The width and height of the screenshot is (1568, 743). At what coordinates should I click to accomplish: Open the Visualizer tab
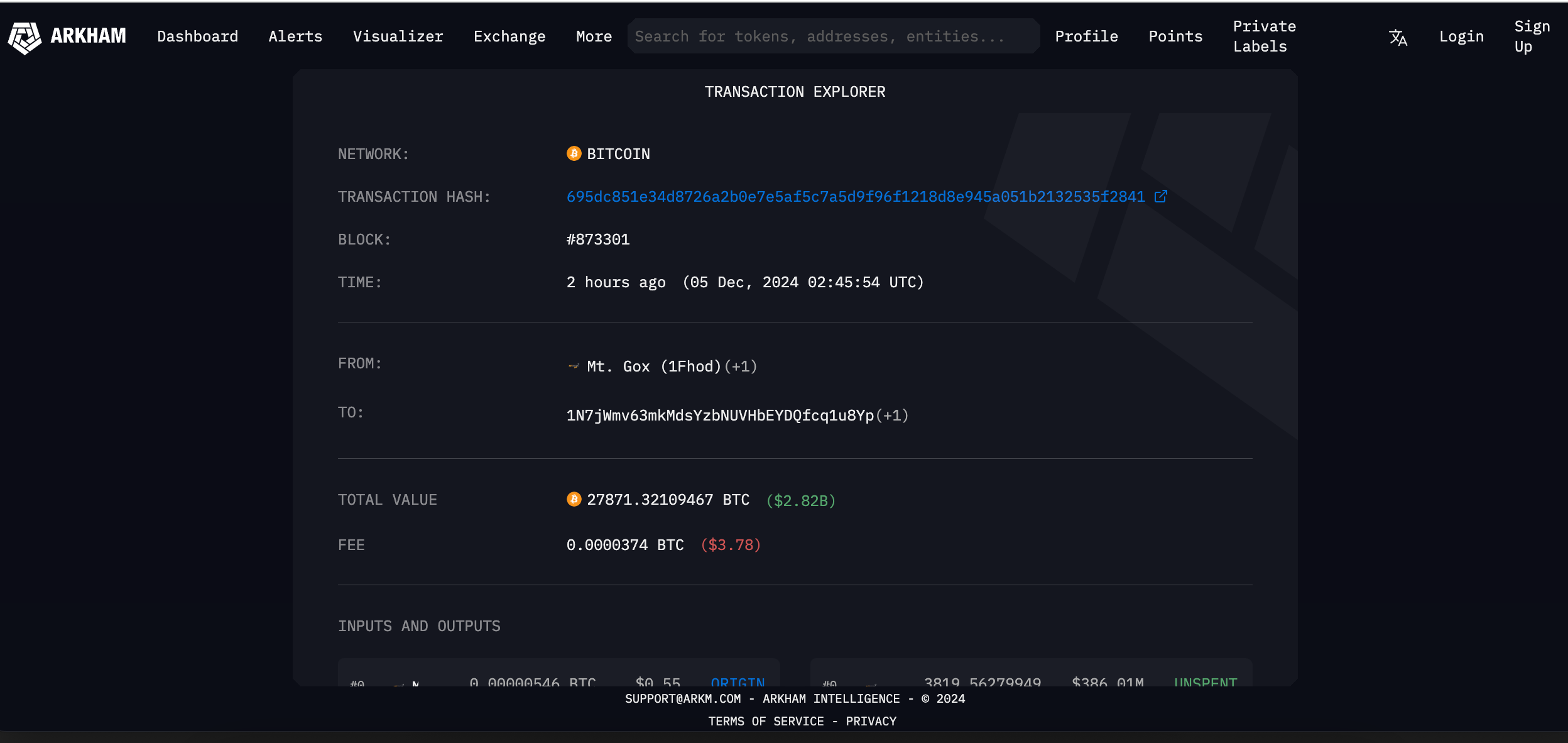coord(398,36)
